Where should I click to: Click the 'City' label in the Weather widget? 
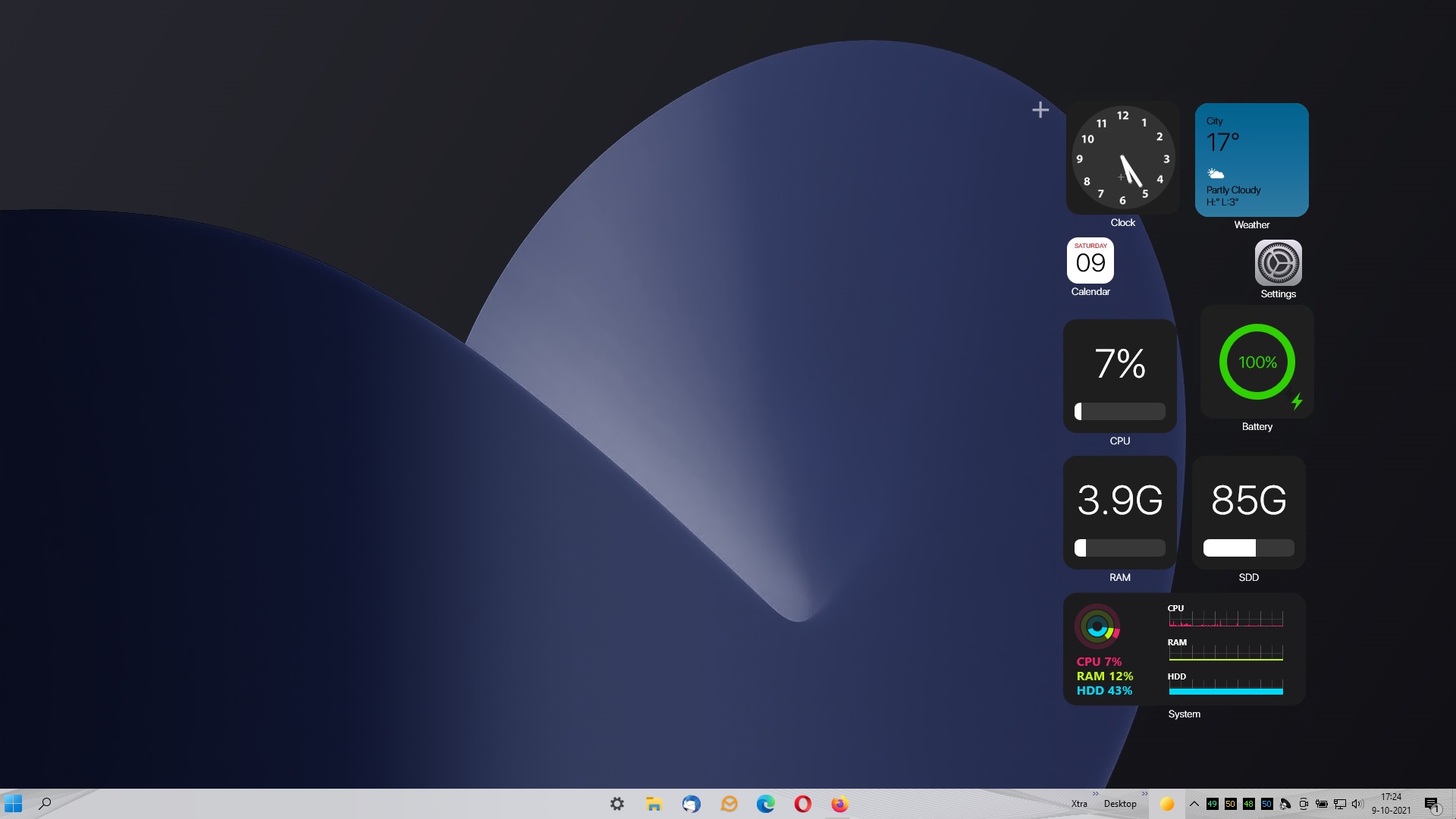[1215, 121]
